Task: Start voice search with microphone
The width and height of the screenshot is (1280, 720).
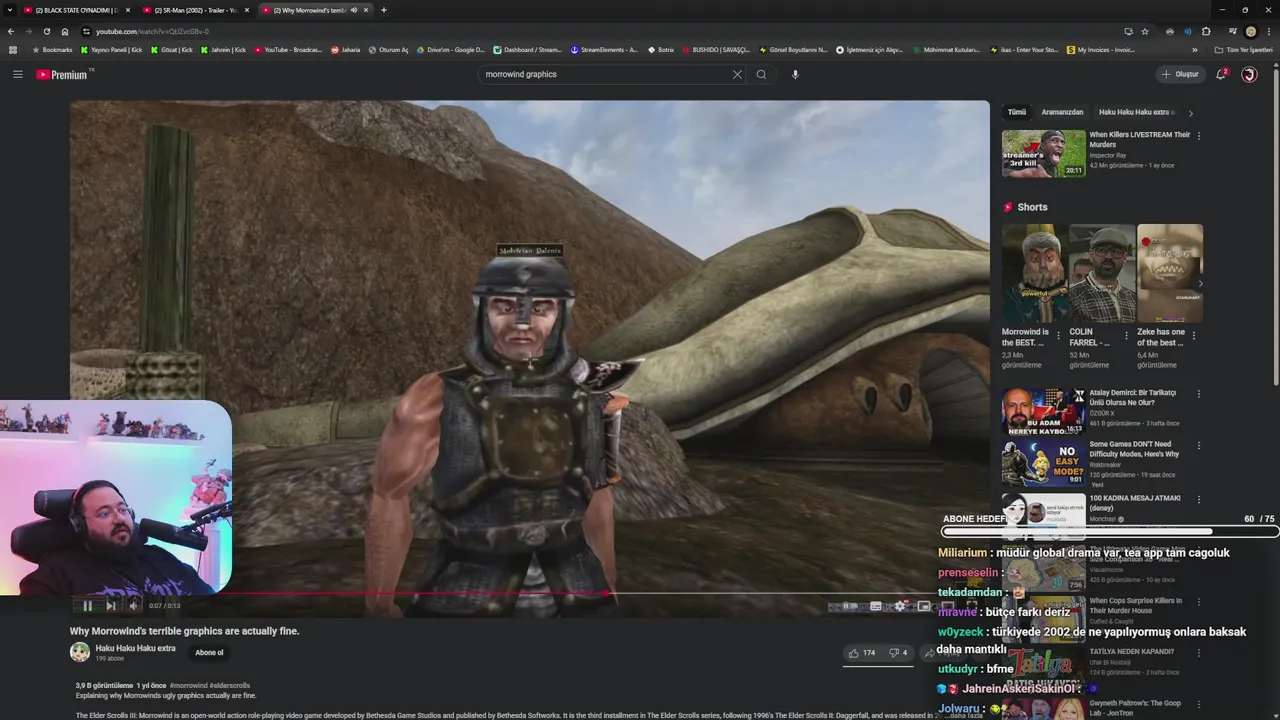Action: coord(795,74)
